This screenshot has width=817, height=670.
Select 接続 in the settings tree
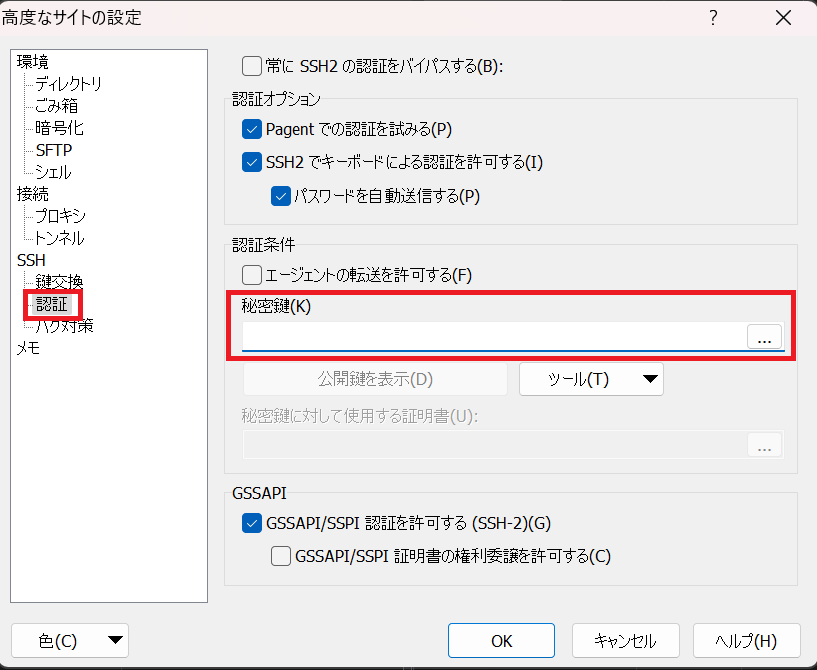coord(32,194)
